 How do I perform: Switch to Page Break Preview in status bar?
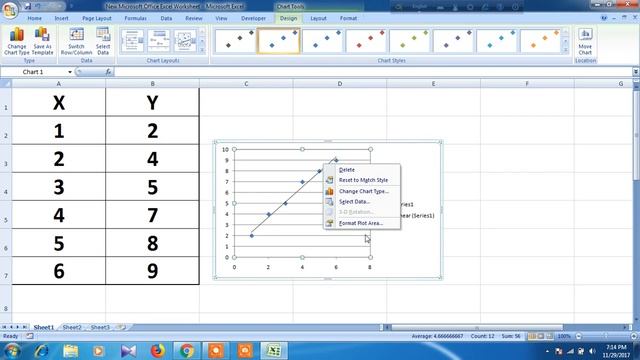click(549, 336)
